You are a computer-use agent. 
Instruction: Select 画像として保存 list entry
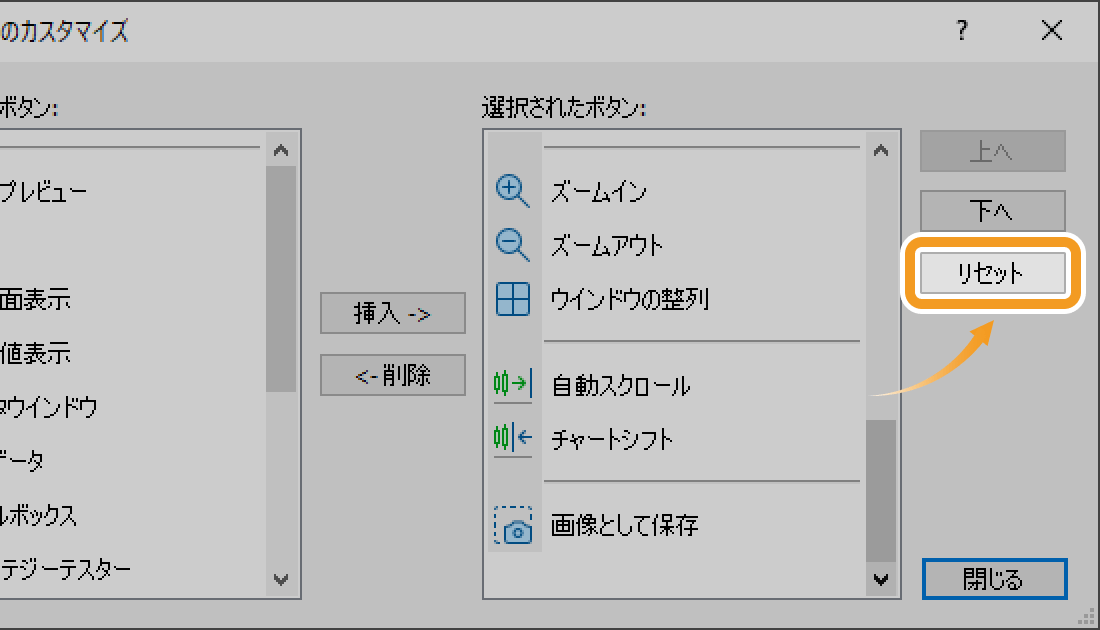pos(624,525)
